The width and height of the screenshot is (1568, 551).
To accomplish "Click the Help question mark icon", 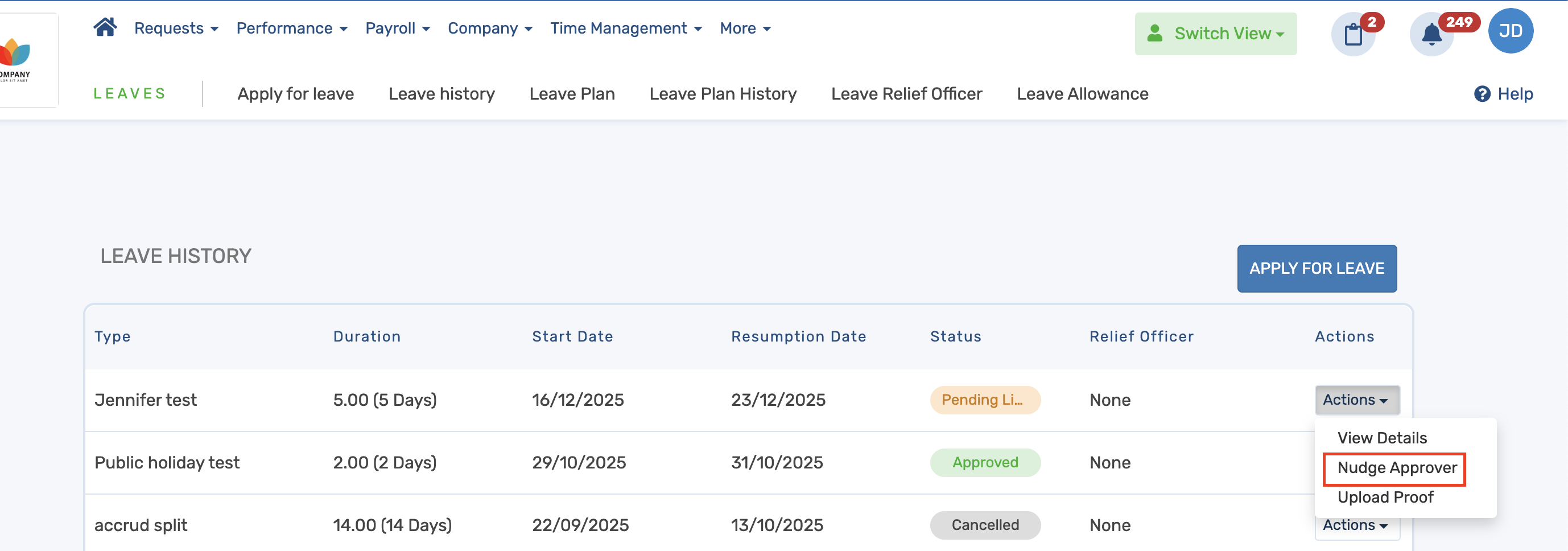I will click(1482, 94).
